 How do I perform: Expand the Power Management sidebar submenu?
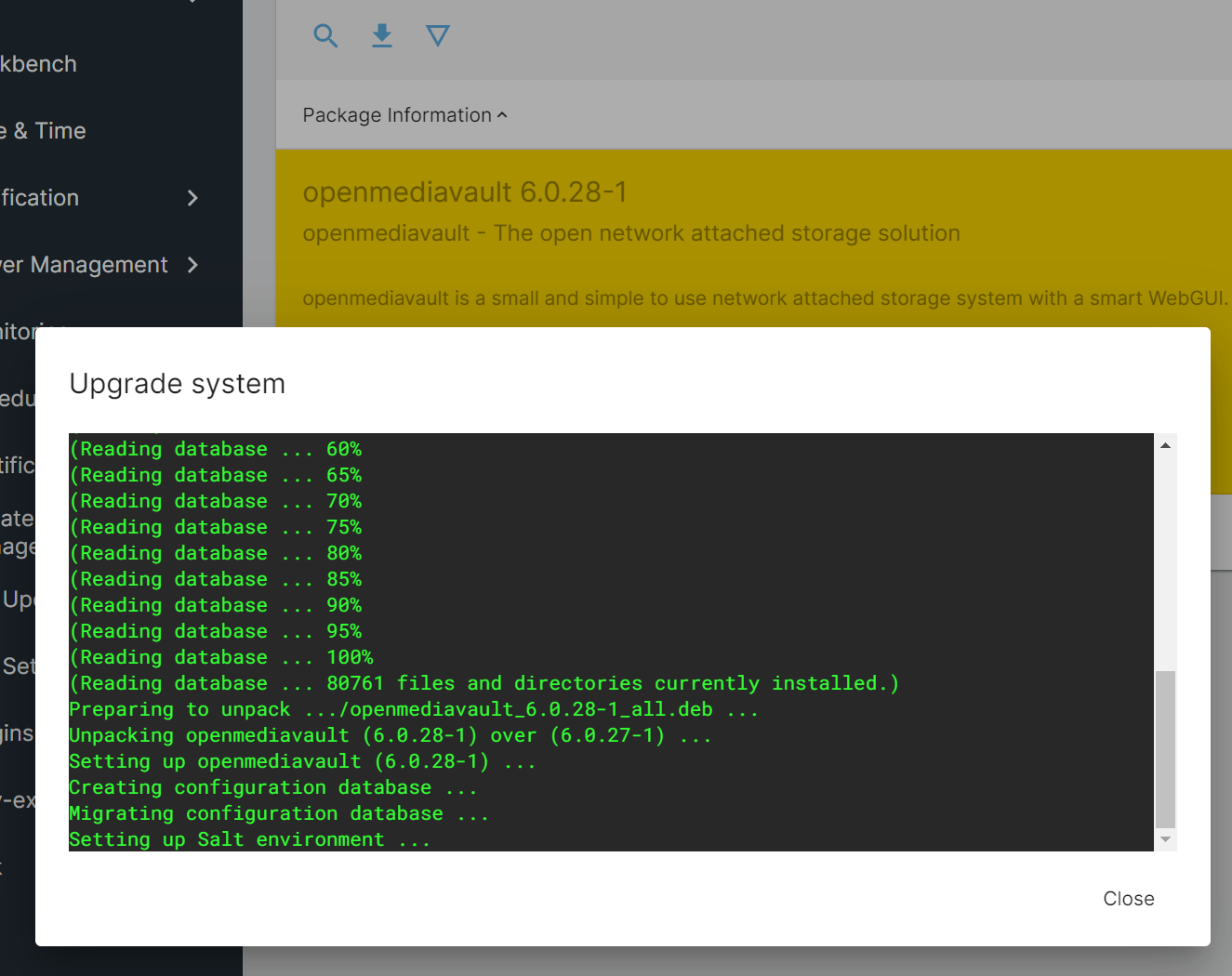click(93, 264)
